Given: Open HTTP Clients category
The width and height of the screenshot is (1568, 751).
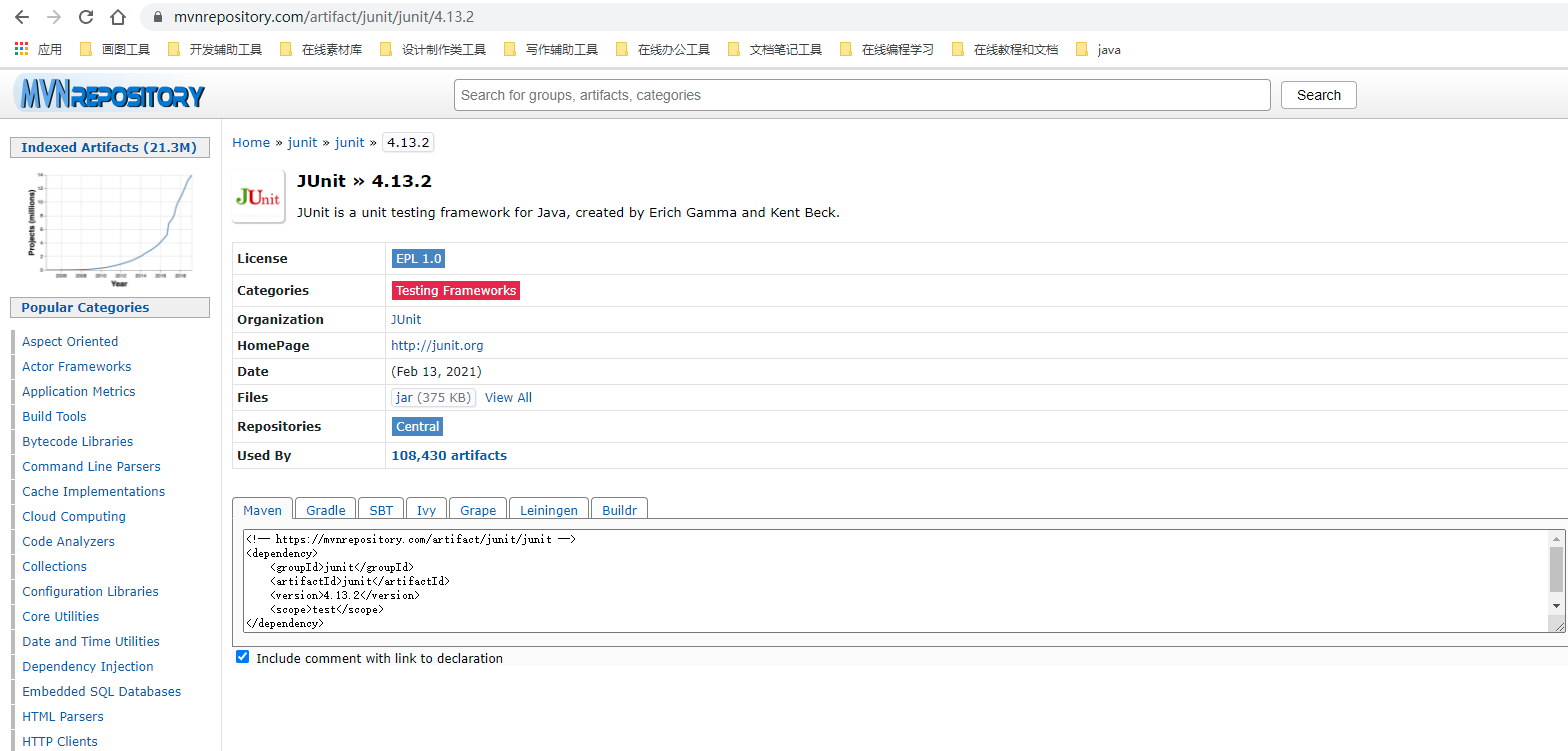Looking at the screenshot, I should click(x=60, y=741).
